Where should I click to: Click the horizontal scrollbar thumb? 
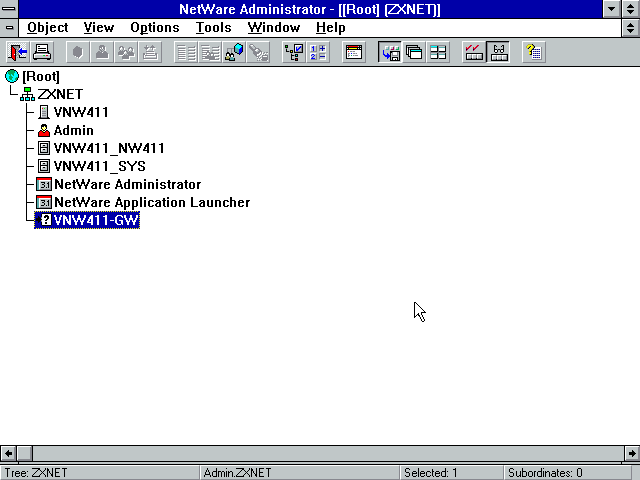(24, 453)
